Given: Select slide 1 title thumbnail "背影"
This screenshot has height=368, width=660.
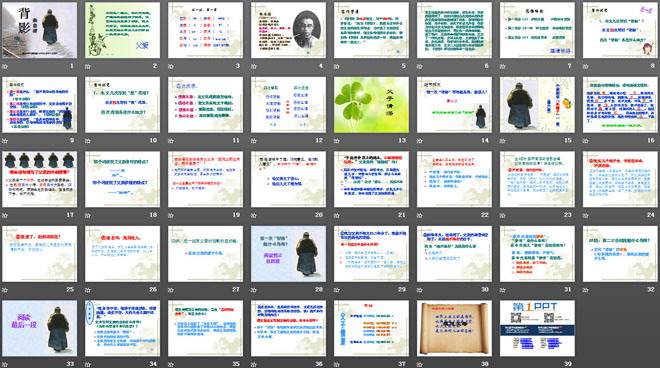Looking at the screenshot, I should click(40, 30).
